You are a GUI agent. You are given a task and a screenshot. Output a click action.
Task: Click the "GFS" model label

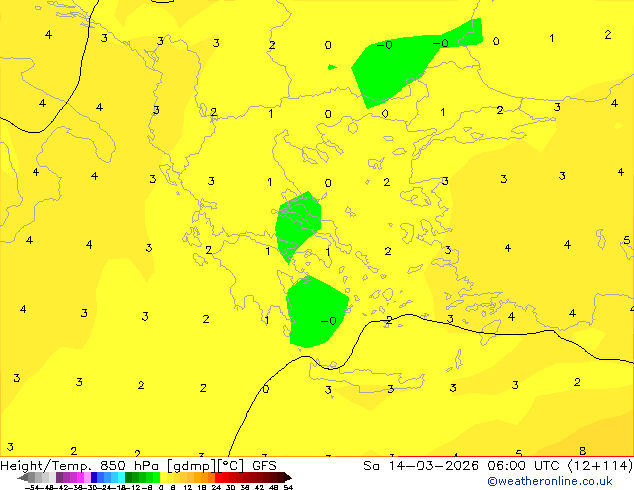point(264,466)
